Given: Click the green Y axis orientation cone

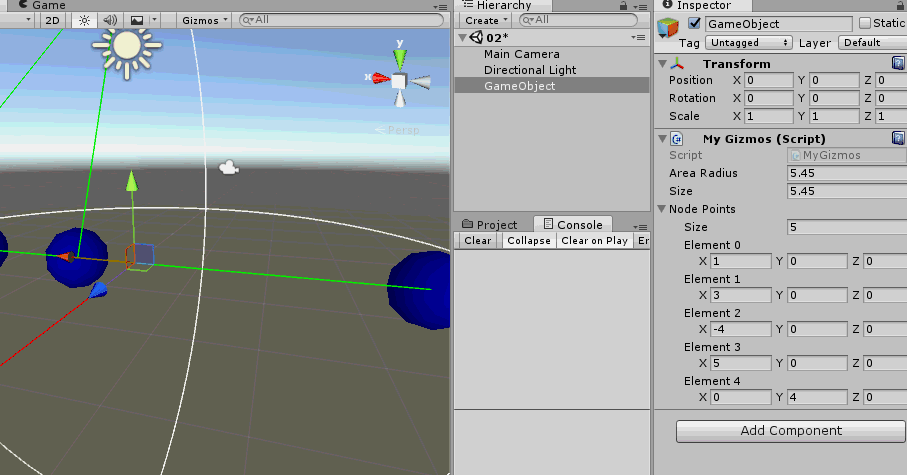Looking at the screenshot, I should pyautogui.click(x=400, y=59).
